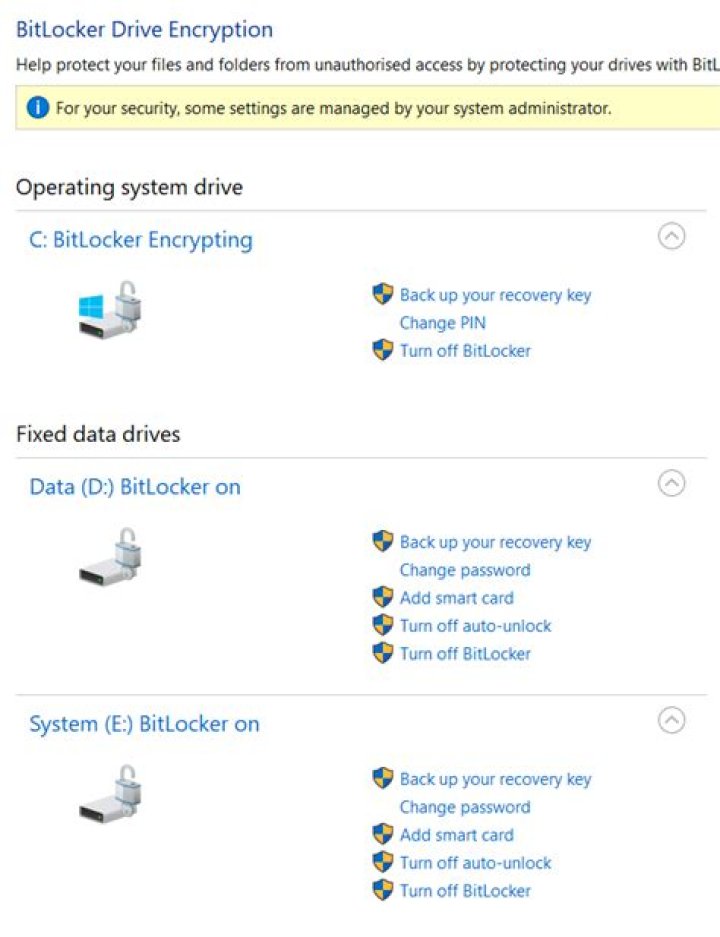
Task: Turn off BitLocker on System (E:)
Action: coord(465,891)
